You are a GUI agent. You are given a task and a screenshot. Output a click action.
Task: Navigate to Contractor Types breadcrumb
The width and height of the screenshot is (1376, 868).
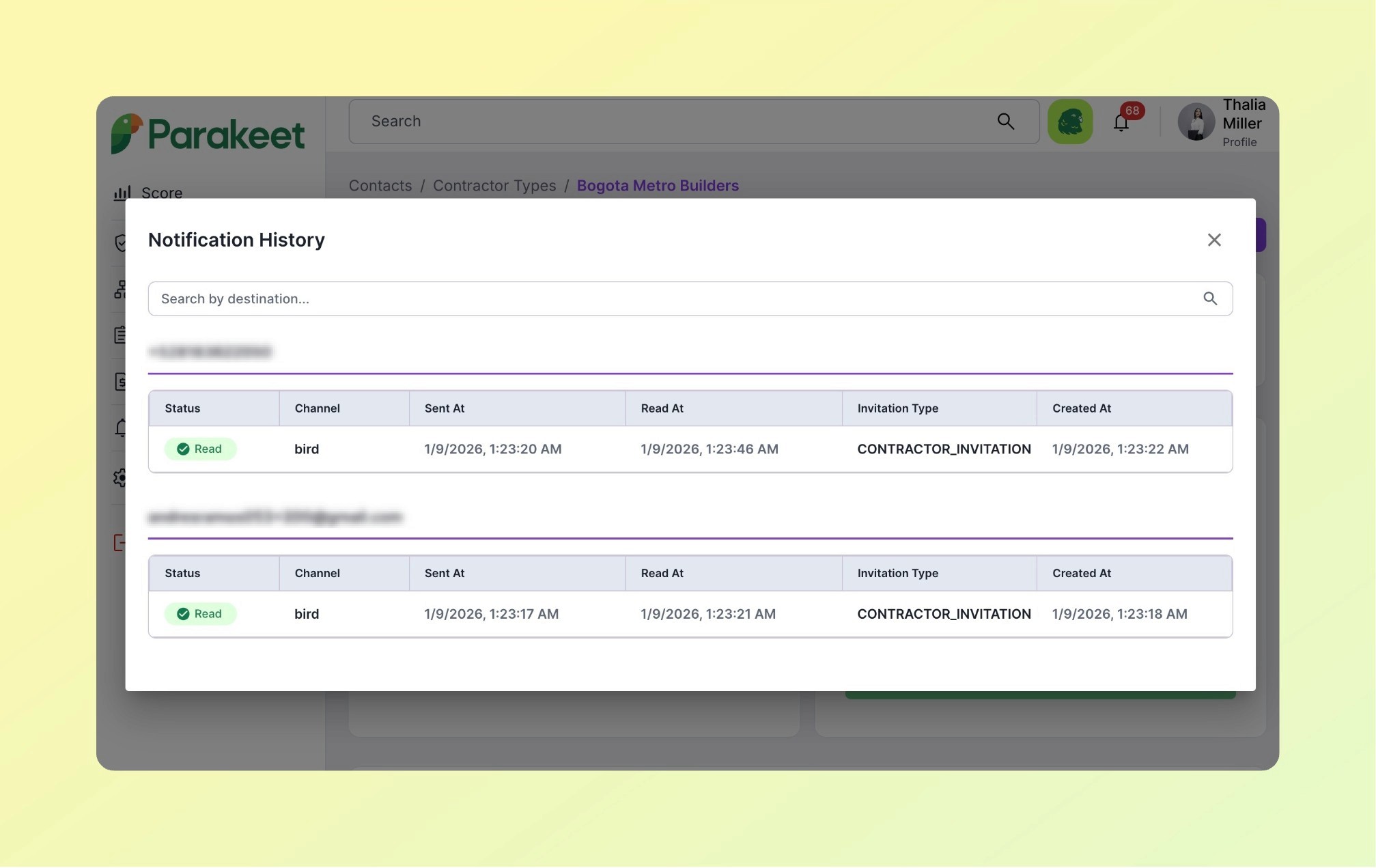click(x=494, y=185)
